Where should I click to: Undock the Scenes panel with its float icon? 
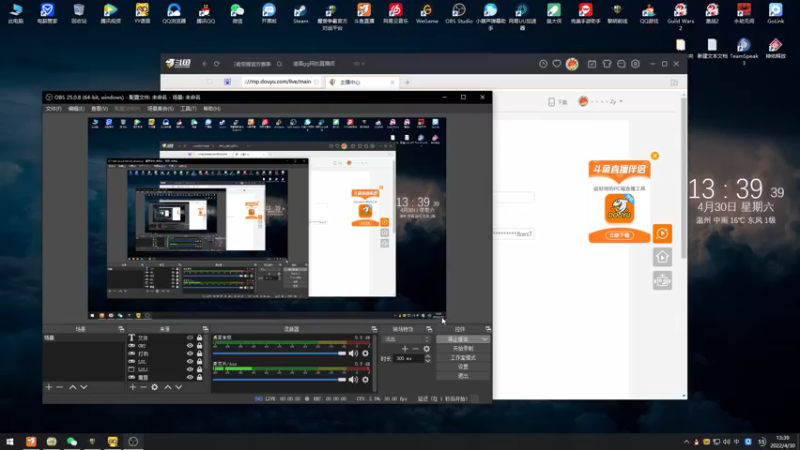121,329
